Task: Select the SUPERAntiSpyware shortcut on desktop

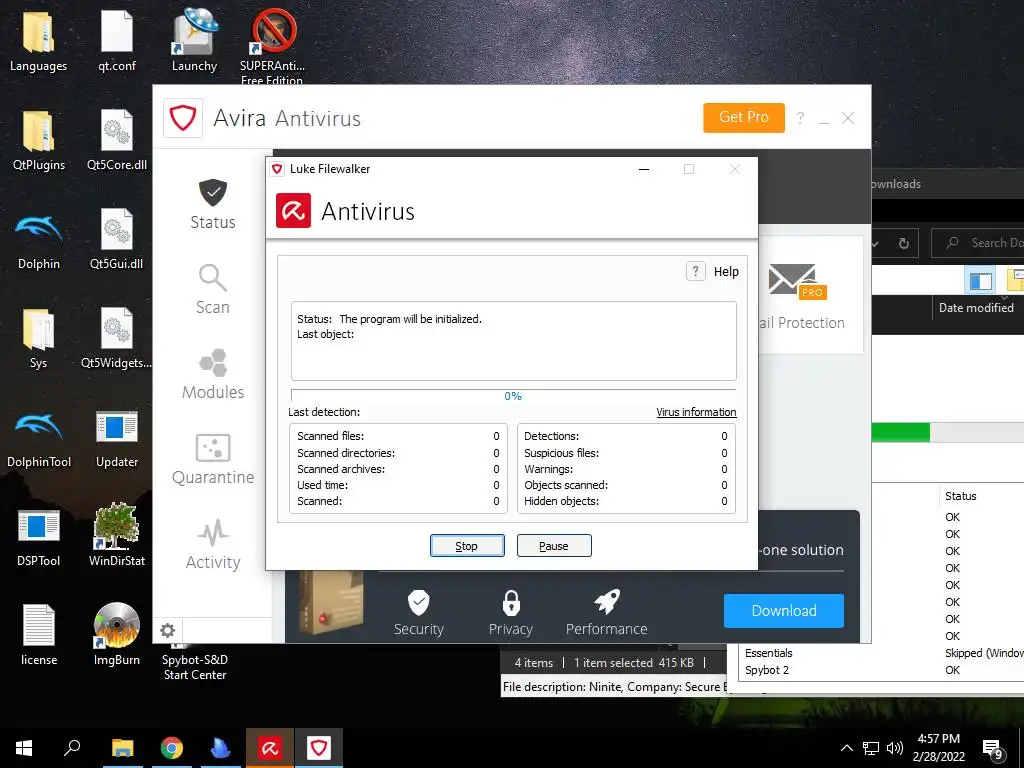Action: coord(272,46)
